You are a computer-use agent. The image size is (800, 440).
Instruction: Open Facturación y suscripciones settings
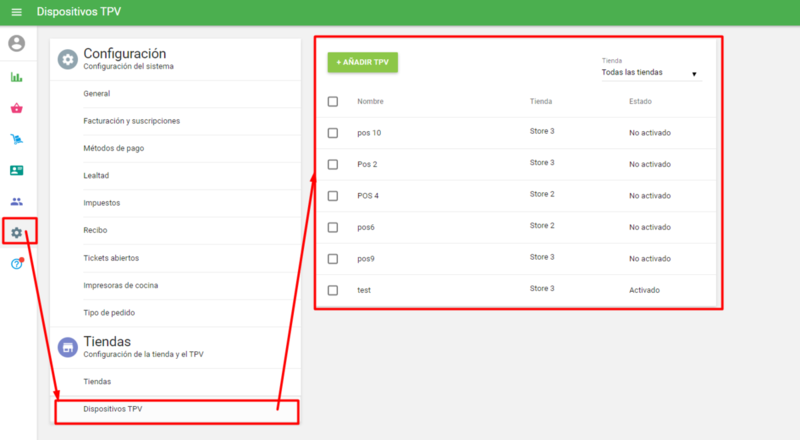[132, 121]
